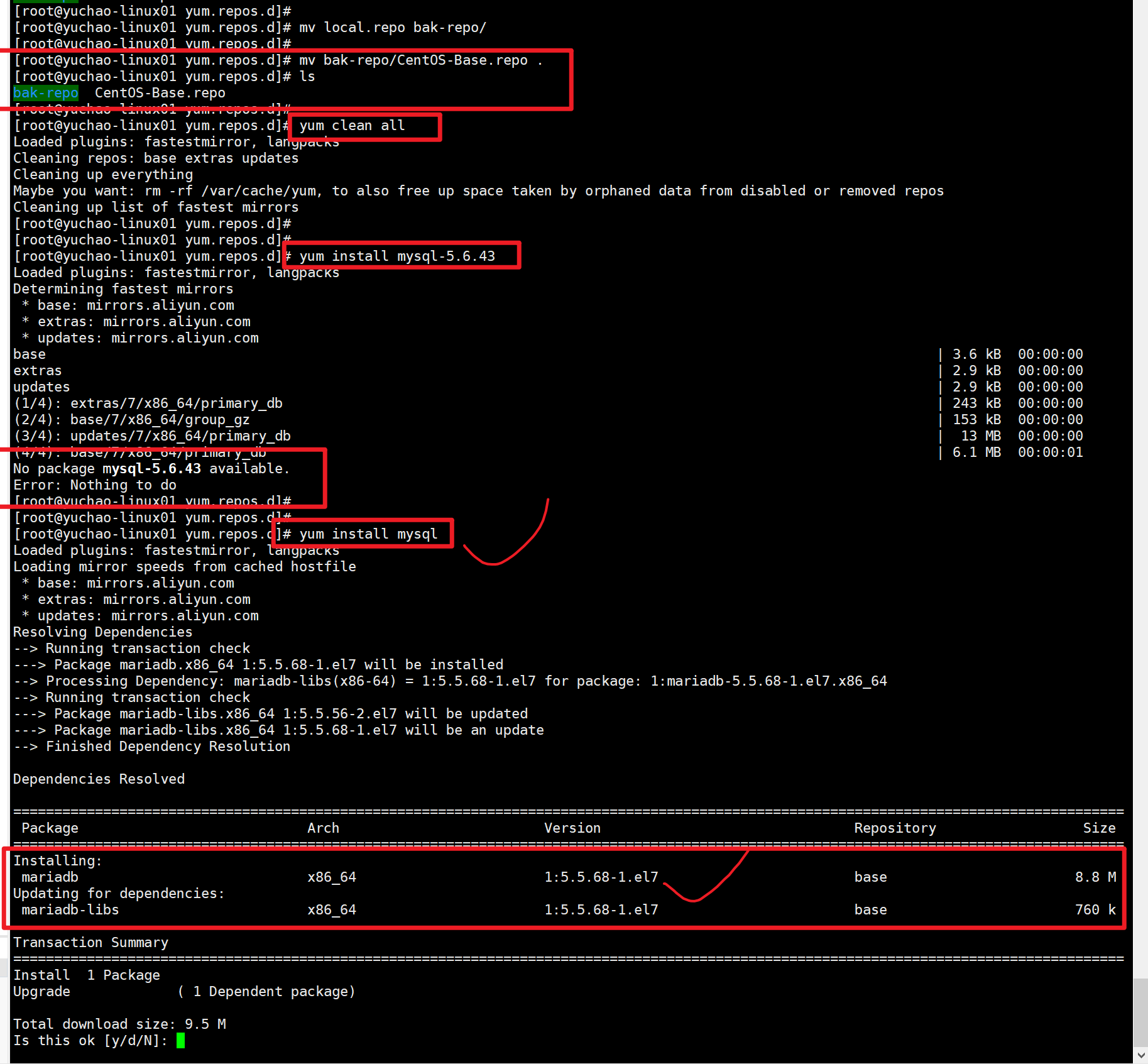Click the CentOS-Base.repo file name in ls output
Image resolution: width=1148 pixels, height=1064 pixels.
160,93
